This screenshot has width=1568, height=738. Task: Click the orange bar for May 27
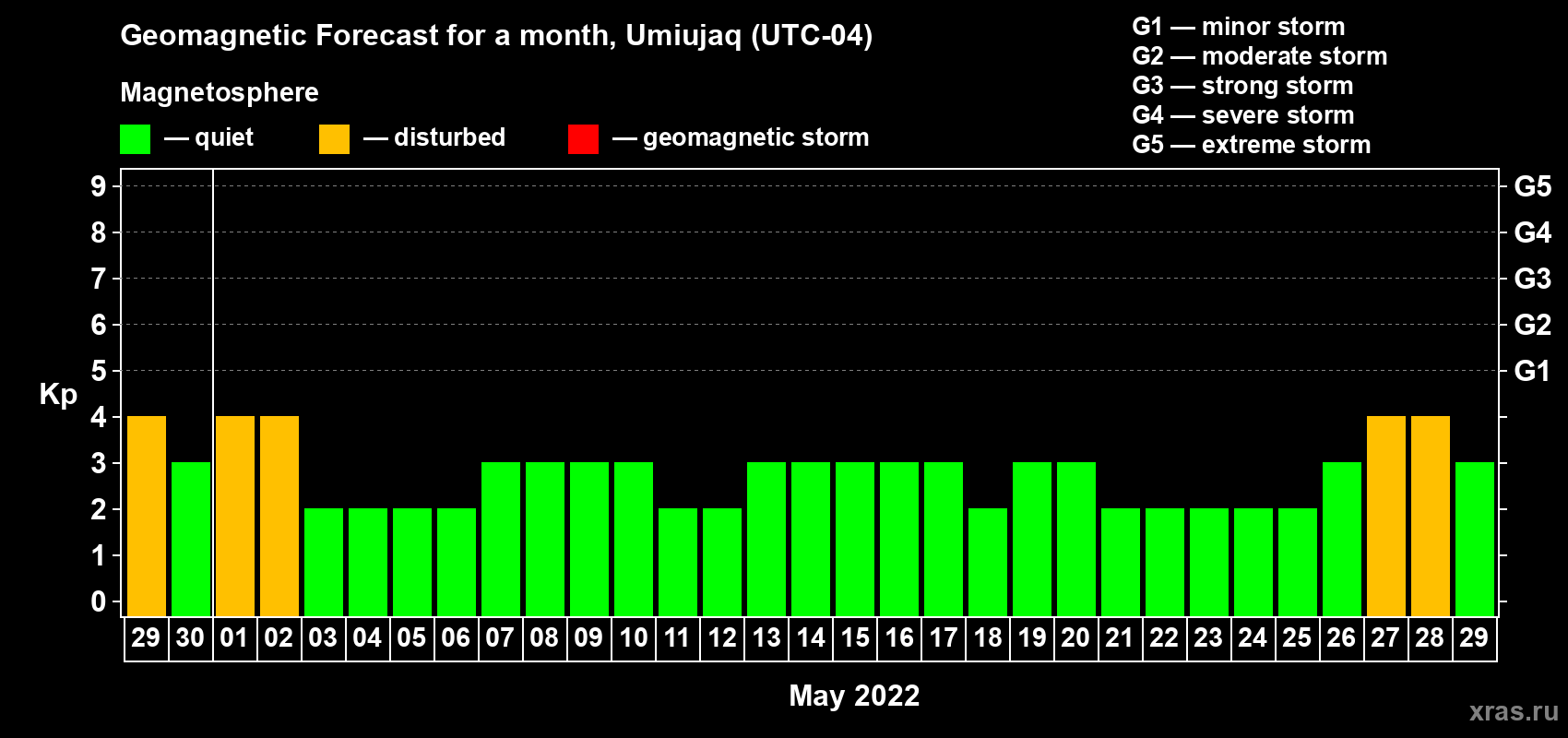pos(1386,516)
